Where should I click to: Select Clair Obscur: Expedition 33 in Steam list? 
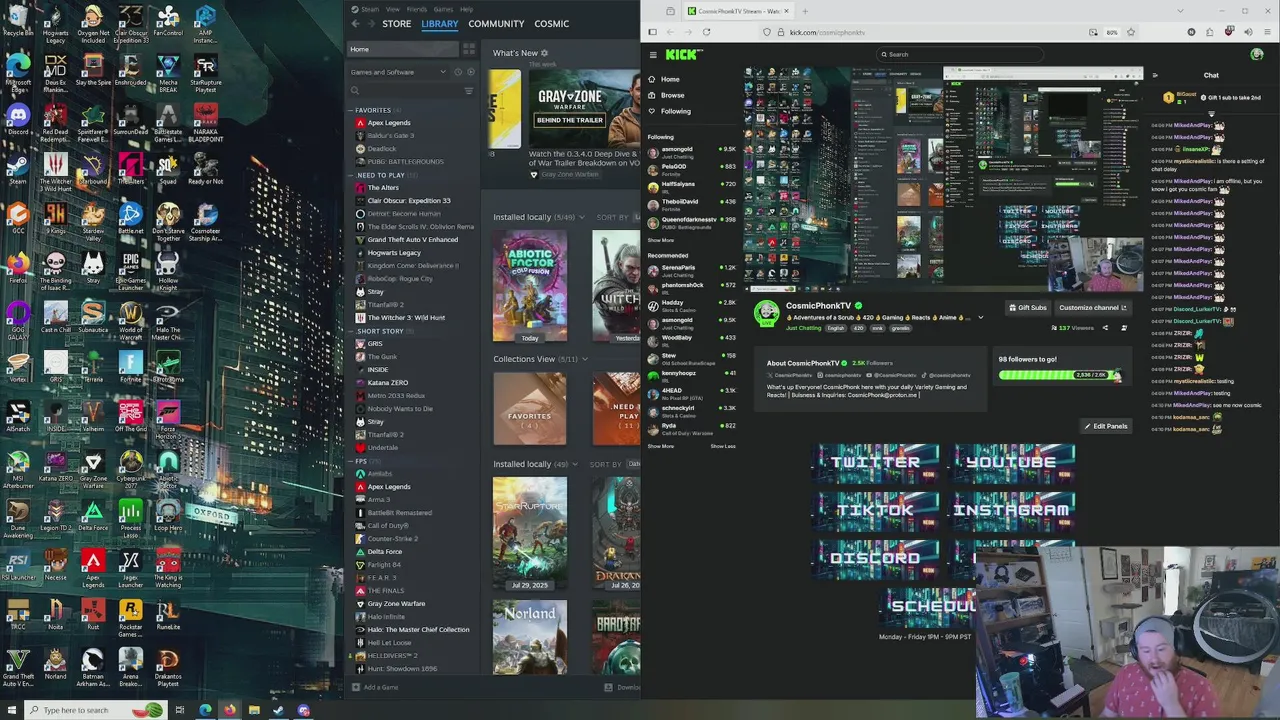point(409,201)
